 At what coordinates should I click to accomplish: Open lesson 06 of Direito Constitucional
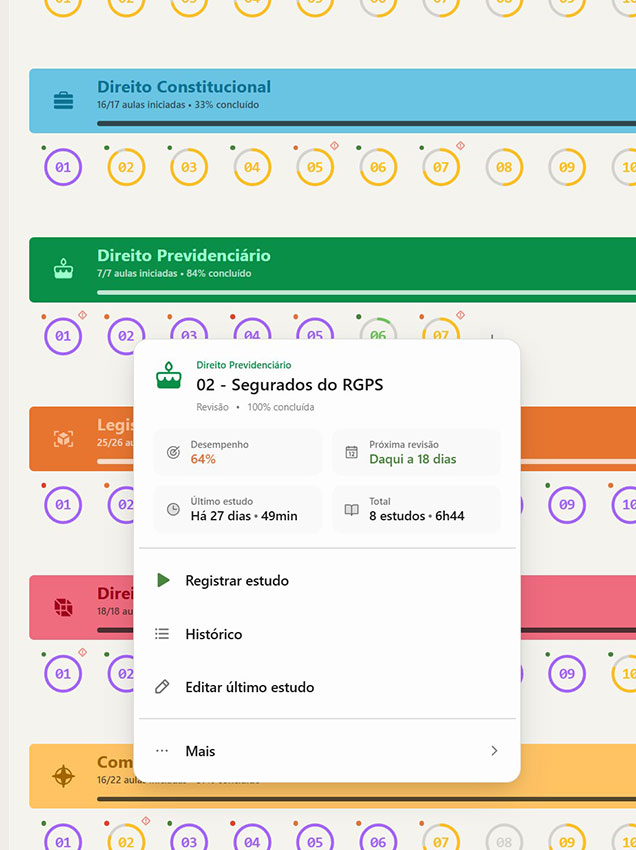pyautogui.click(x=378, y=167)
